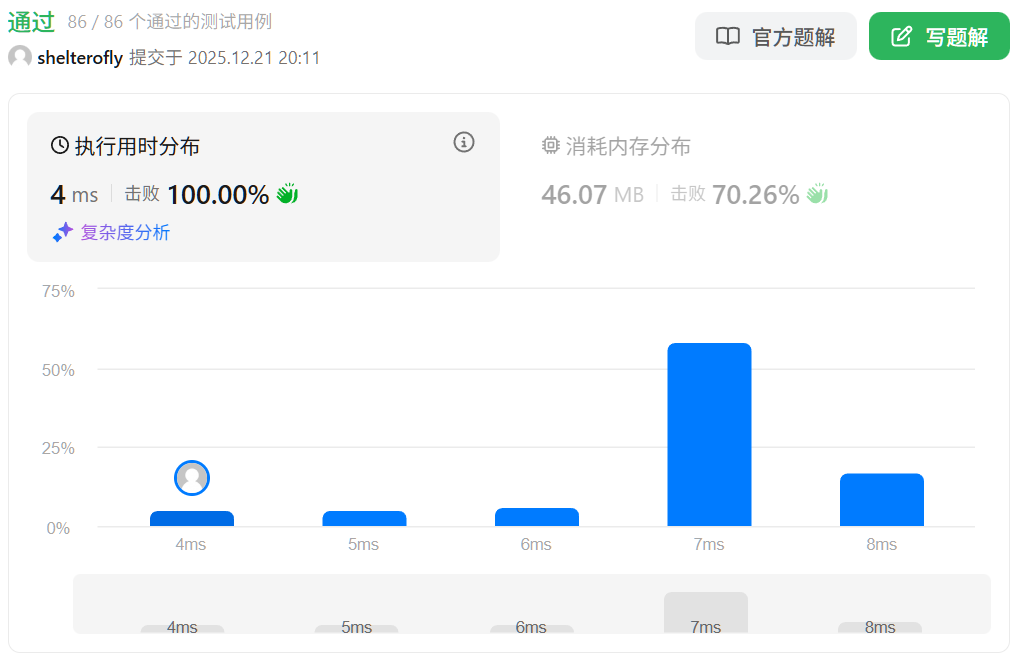1017x660 pixels.
Task: Click the sparkle icon next to 复杂度分析
Action: click(63, 232)
